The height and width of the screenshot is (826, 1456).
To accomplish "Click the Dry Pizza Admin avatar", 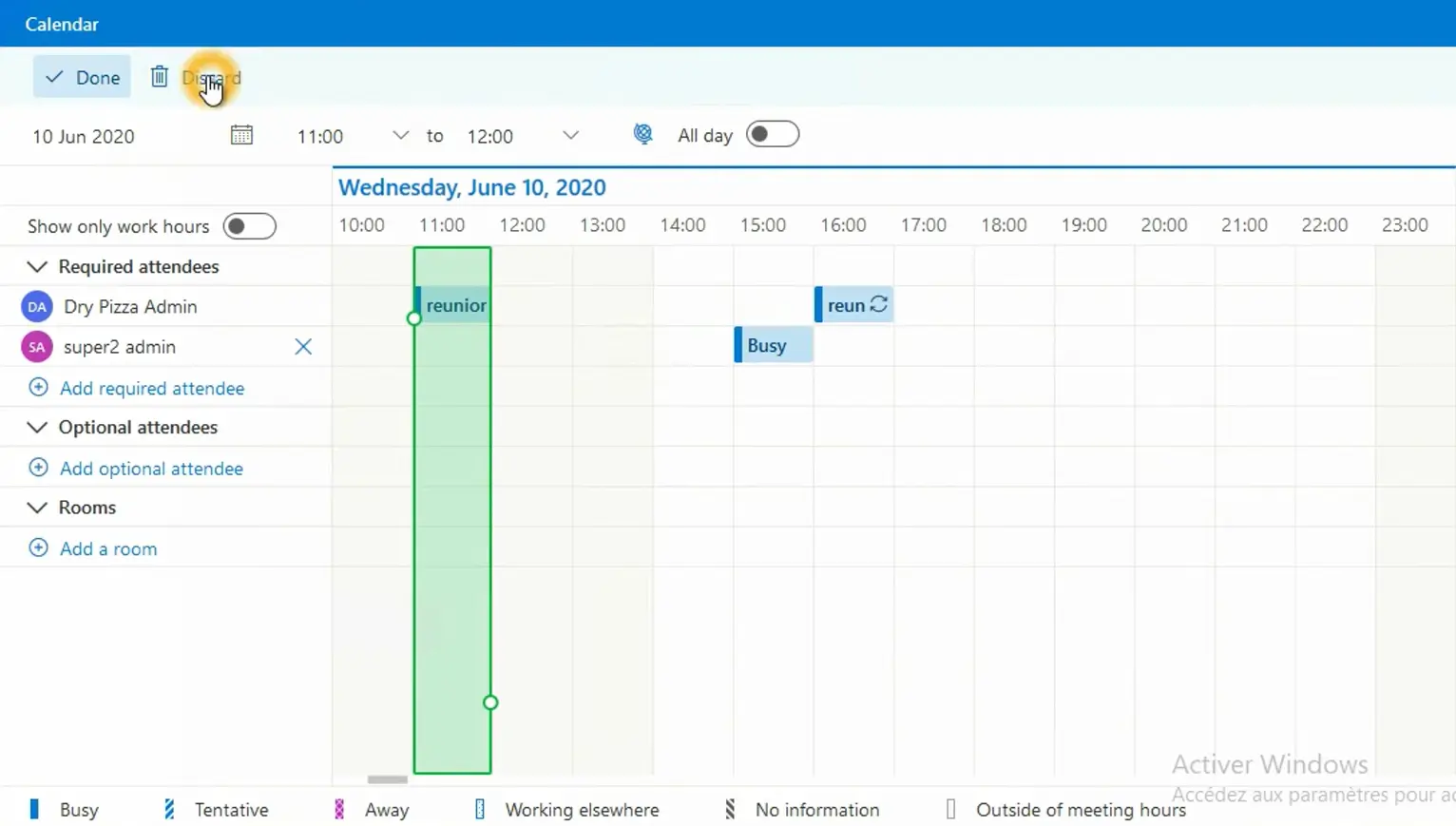I will (35, 306).
